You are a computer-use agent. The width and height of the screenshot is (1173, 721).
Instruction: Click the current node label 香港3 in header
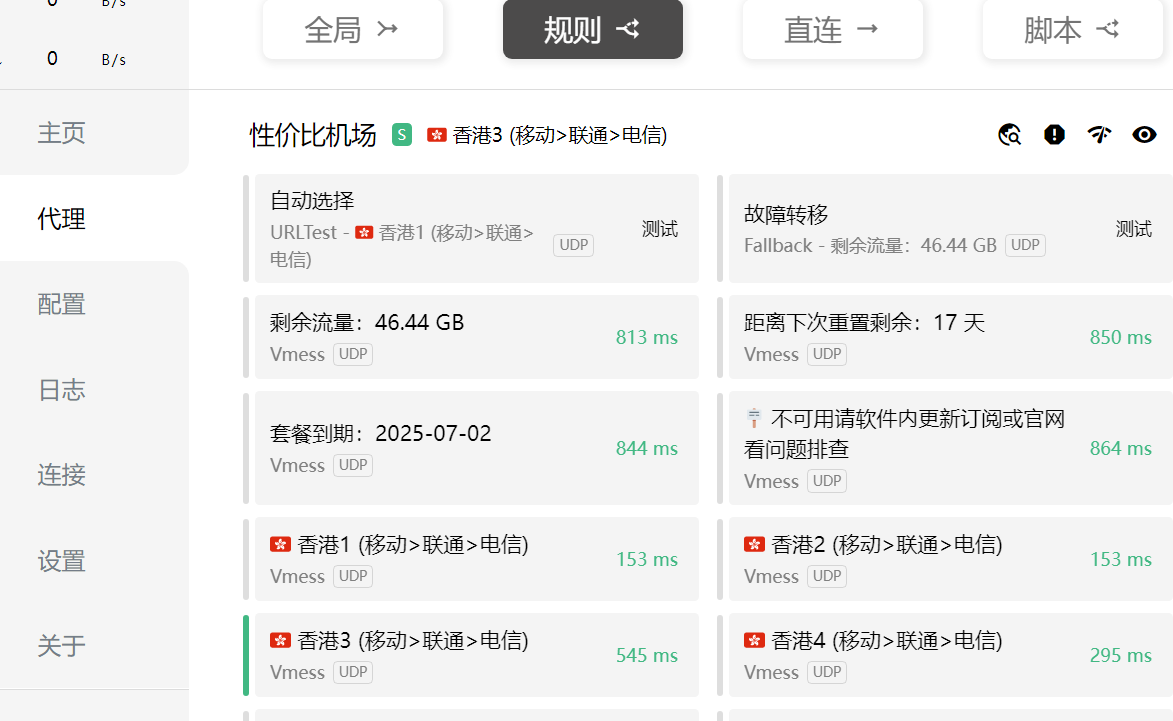click(560, 135)
